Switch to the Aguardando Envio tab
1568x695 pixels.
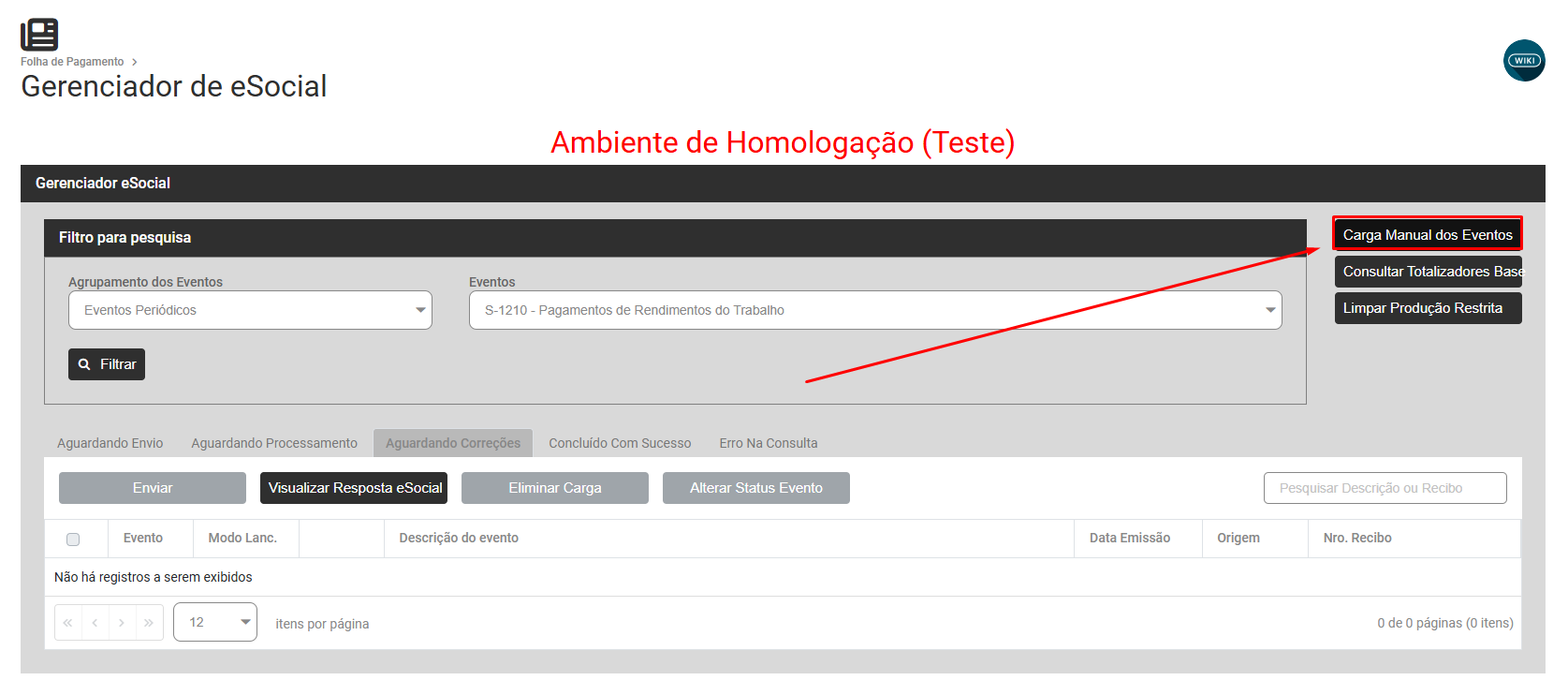tap(110, 443)
